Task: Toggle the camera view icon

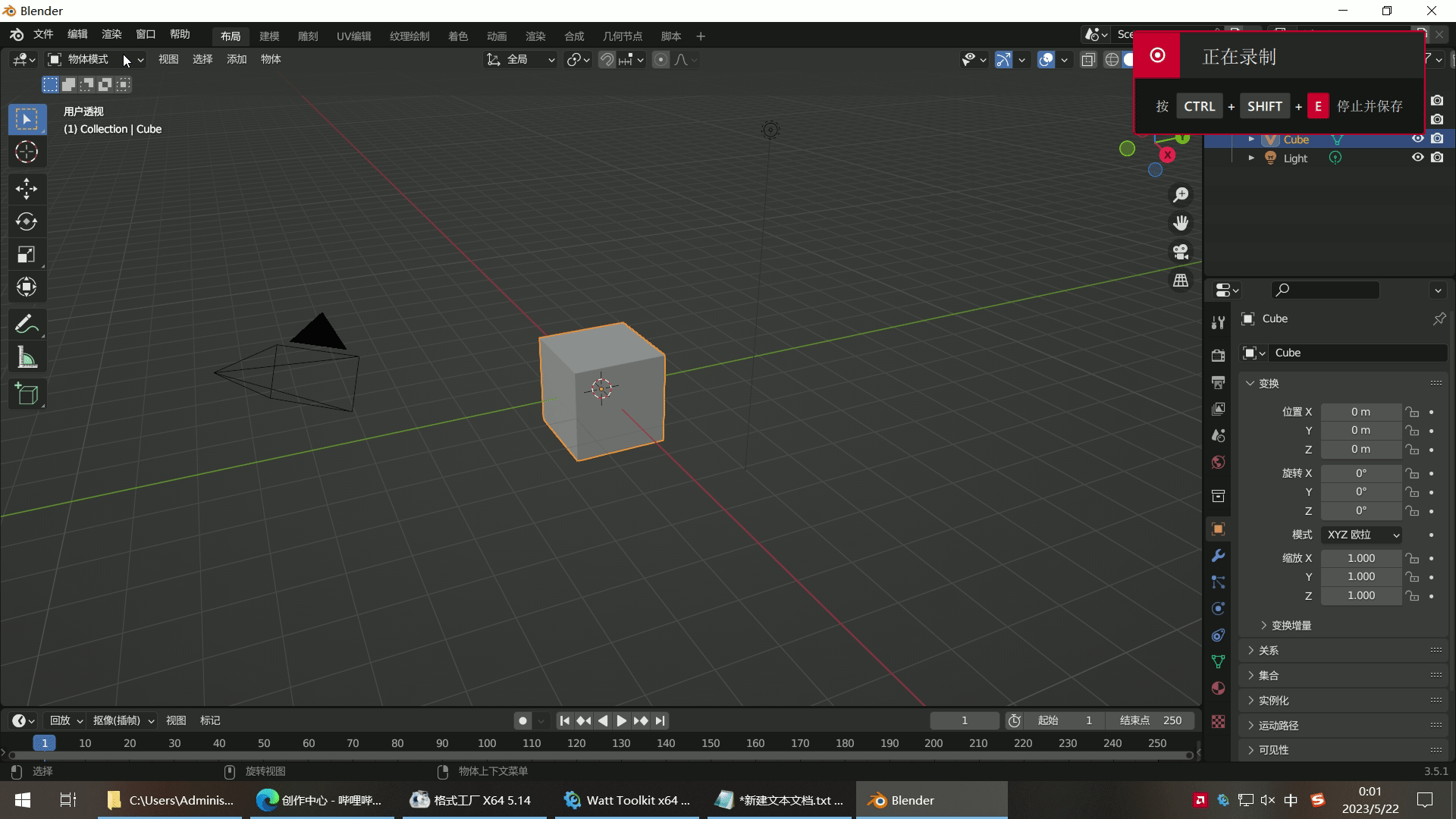Action: pyautogui.click(x=1181, y=252)
